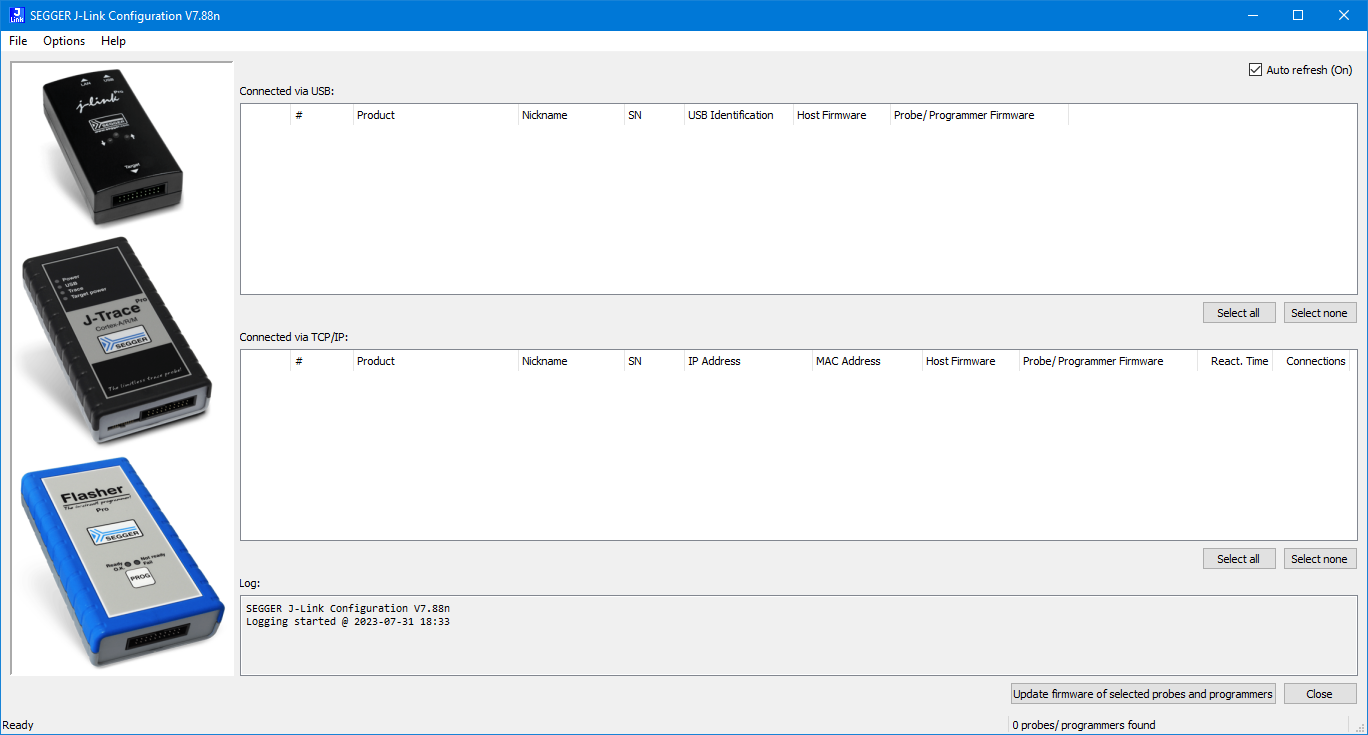The image size is (1368, 735).
Task: Open the File menu
Action: coord(17,41)
